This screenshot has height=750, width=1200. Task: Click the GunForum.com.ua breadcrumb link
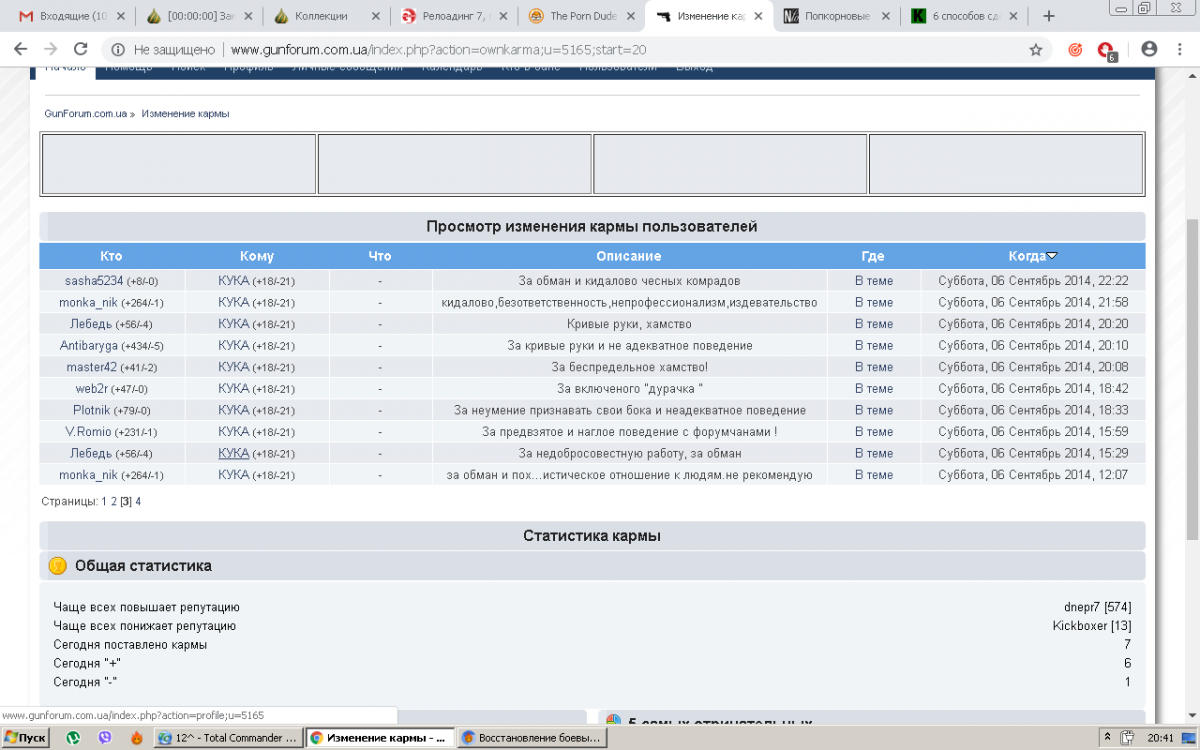coord(85,114)
